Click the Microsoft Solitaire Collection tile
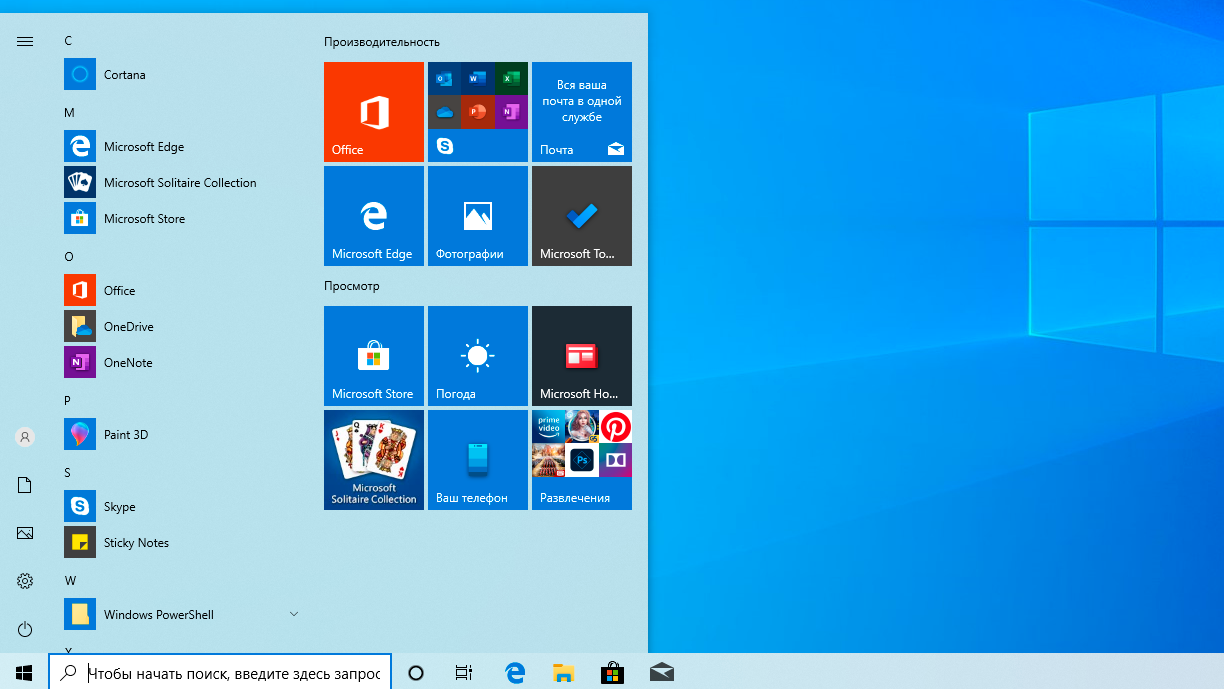The height and width of the screenshot is (689, 1224). [373, 460]
